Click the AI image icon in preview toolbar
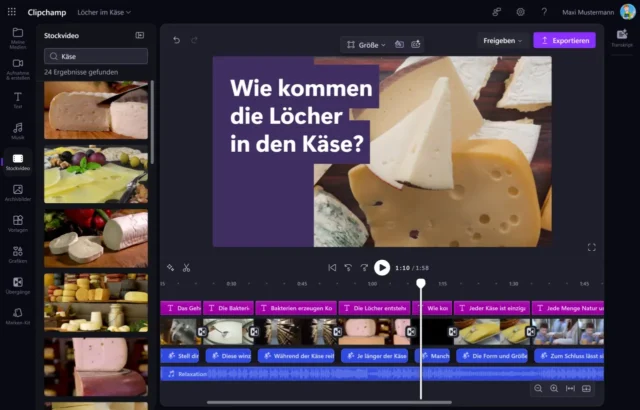640x410 pixels. (x=416, y=44)
